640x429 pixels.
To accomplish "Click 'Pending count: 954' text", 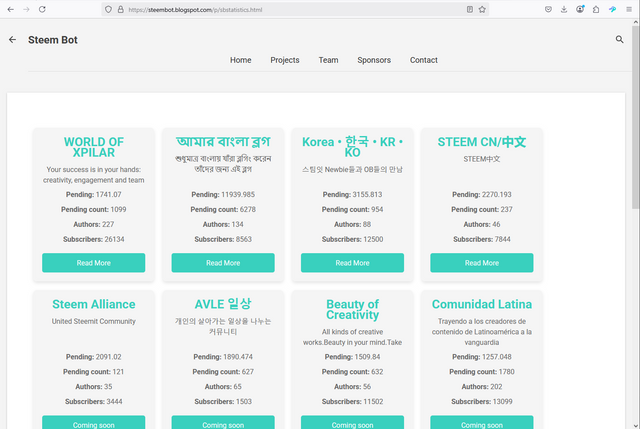I will 352,209.
